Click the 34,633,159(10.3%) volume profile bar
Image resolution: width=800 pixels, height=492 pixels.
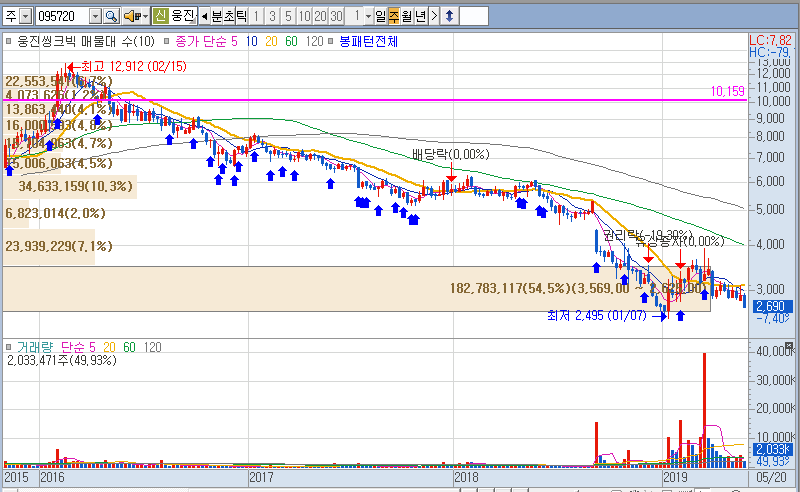[x=70, y=186]
